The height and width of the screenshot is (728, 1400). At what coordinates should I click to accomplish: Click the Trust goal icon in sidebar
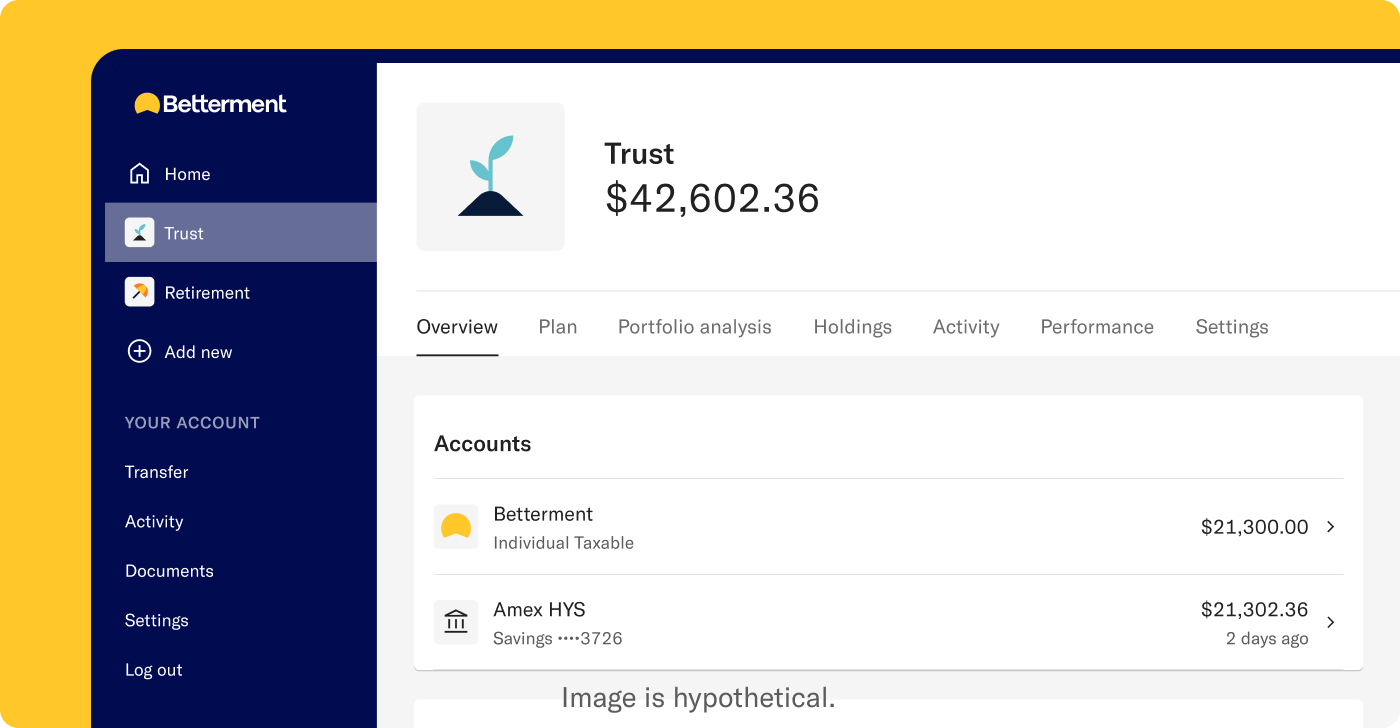point(139,232)
